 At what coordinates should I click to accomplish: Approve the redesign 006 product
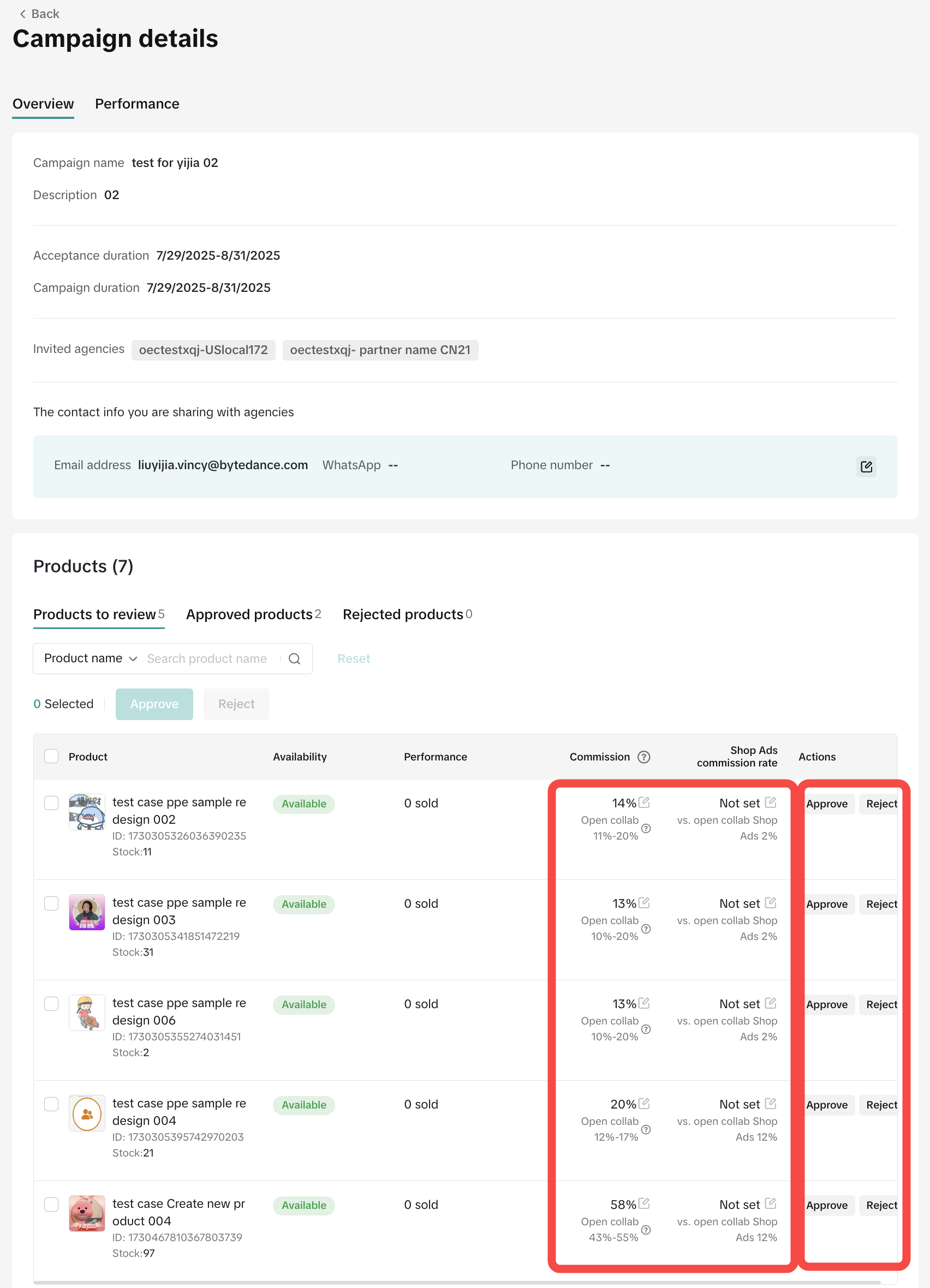tap(827, 1005)
